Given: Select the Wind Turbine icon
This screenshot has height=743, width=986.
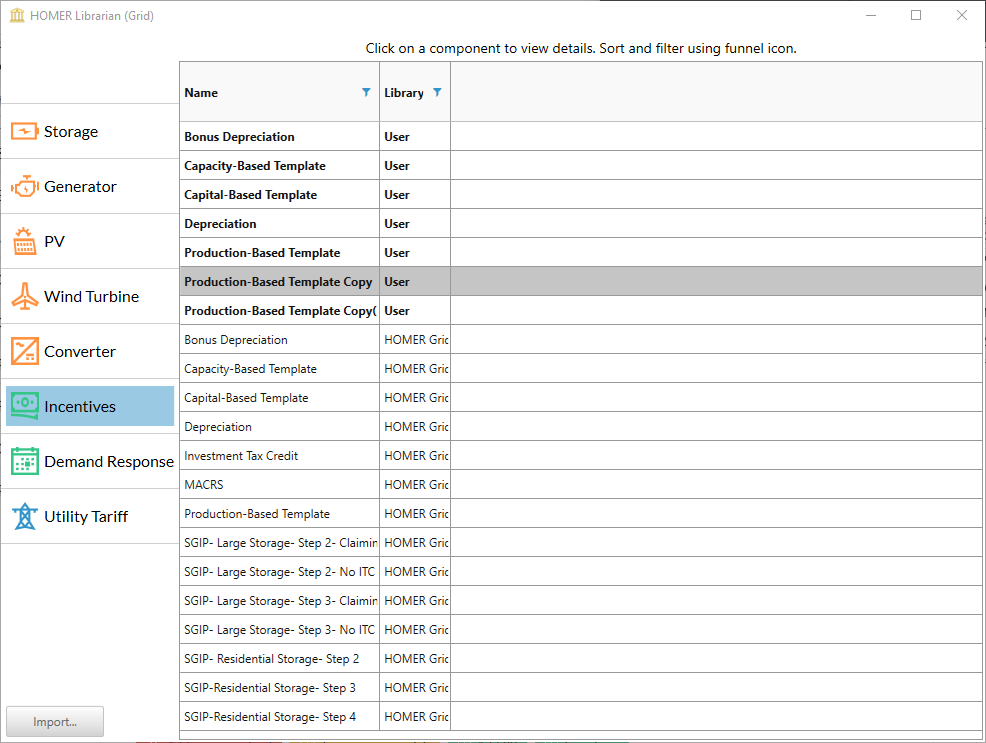Looking at the screenshot, I should [24, 295].
